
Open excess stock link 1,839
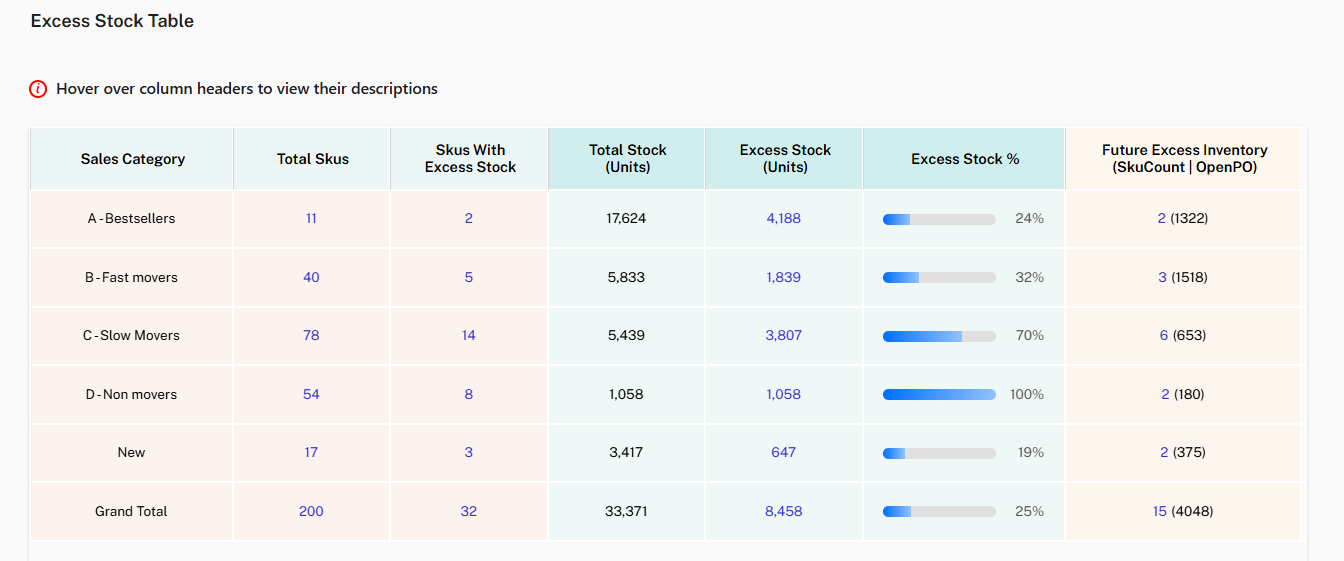coord(784,277)
